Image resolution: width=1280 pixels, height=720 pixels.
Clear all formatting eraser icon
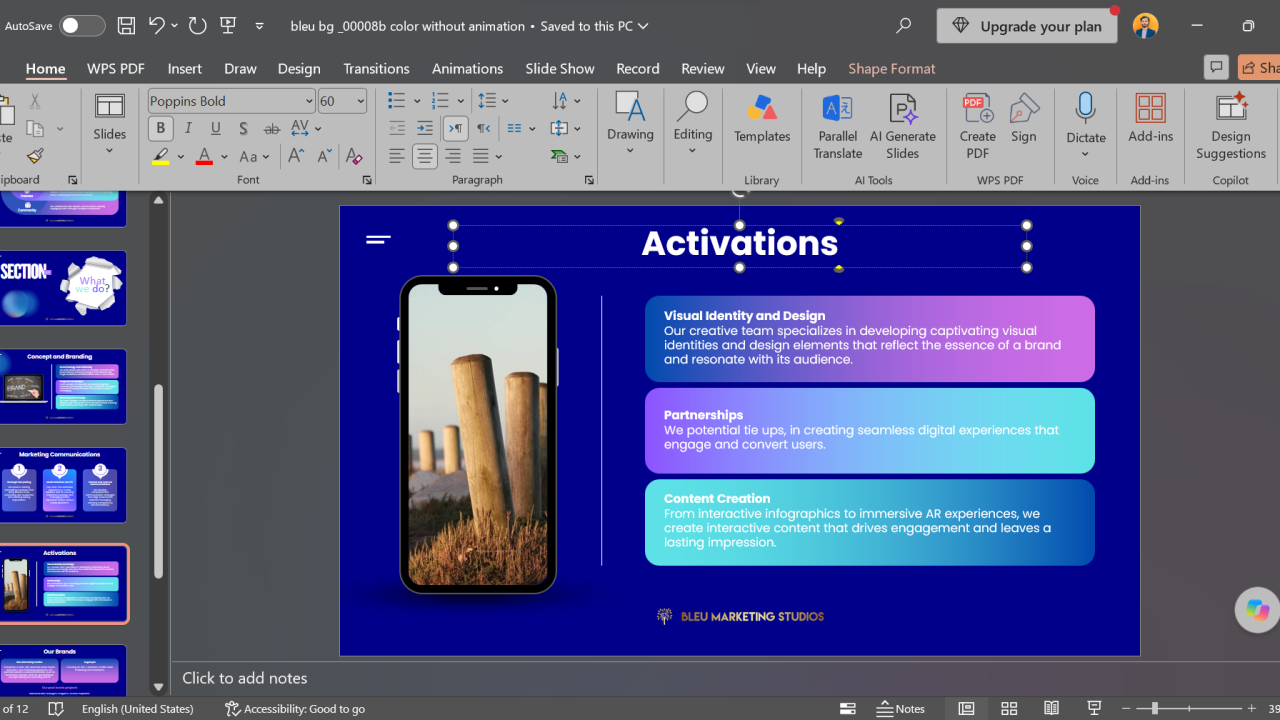click(353, 156)
